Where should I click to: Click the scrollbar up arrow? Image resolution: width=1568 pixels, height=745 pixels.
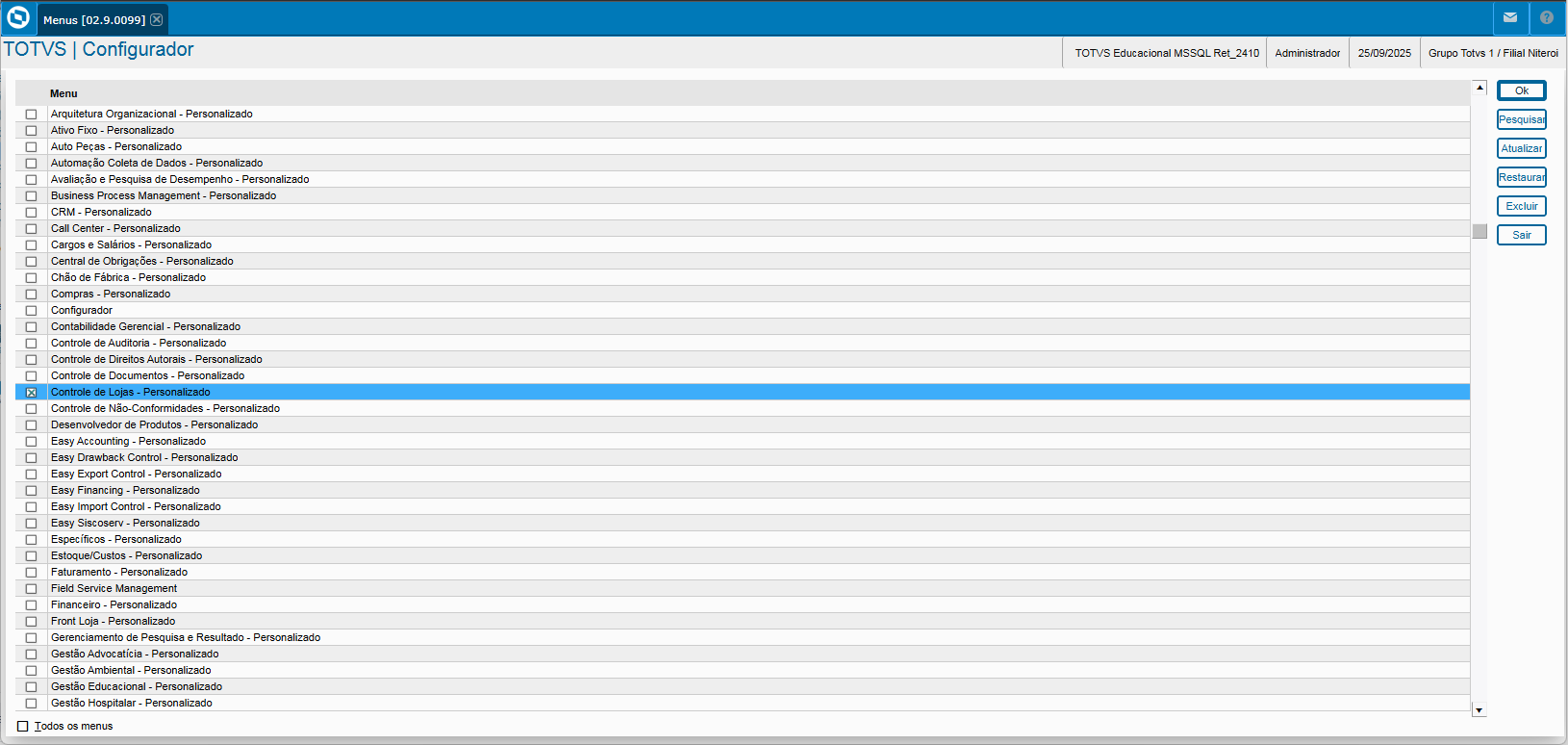(1479, 88)
